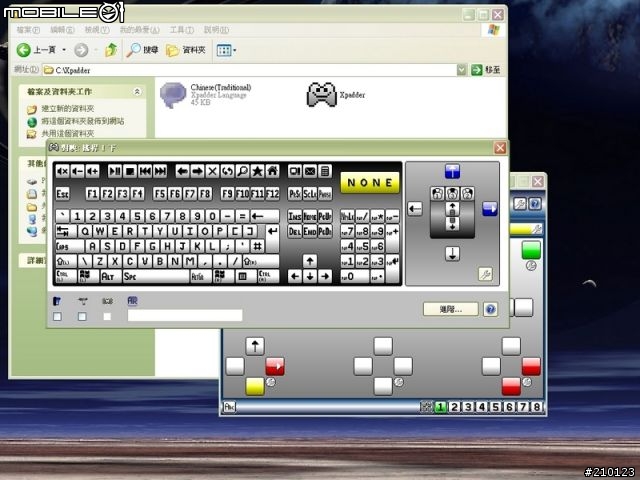Collapse the 檔案及資料夾工作 panel chevron
640x480 pixels.
click(x=137, y=91)
